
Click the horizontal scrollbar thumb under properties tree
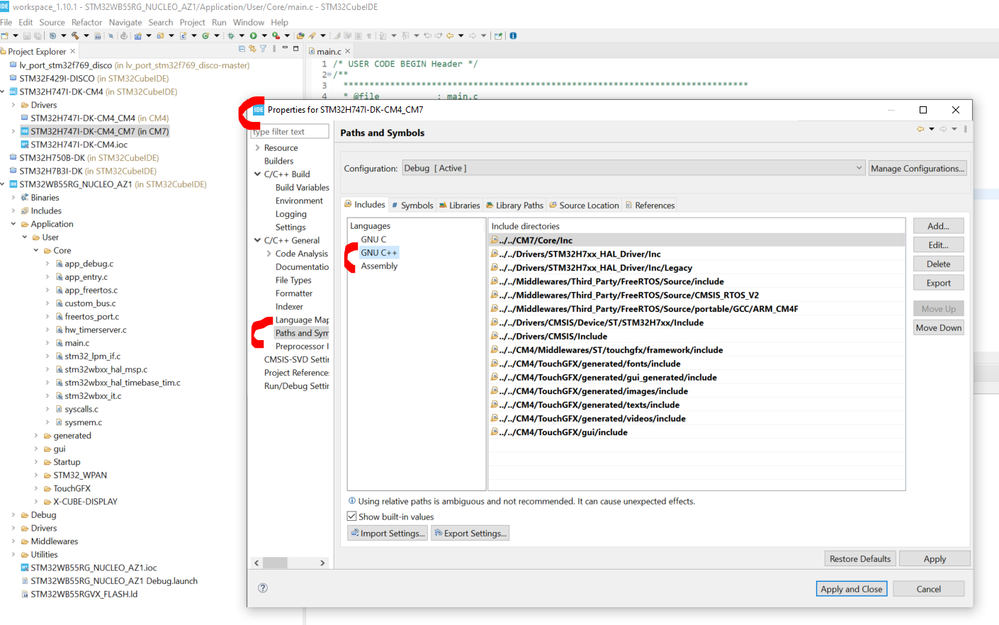(275, 563)
